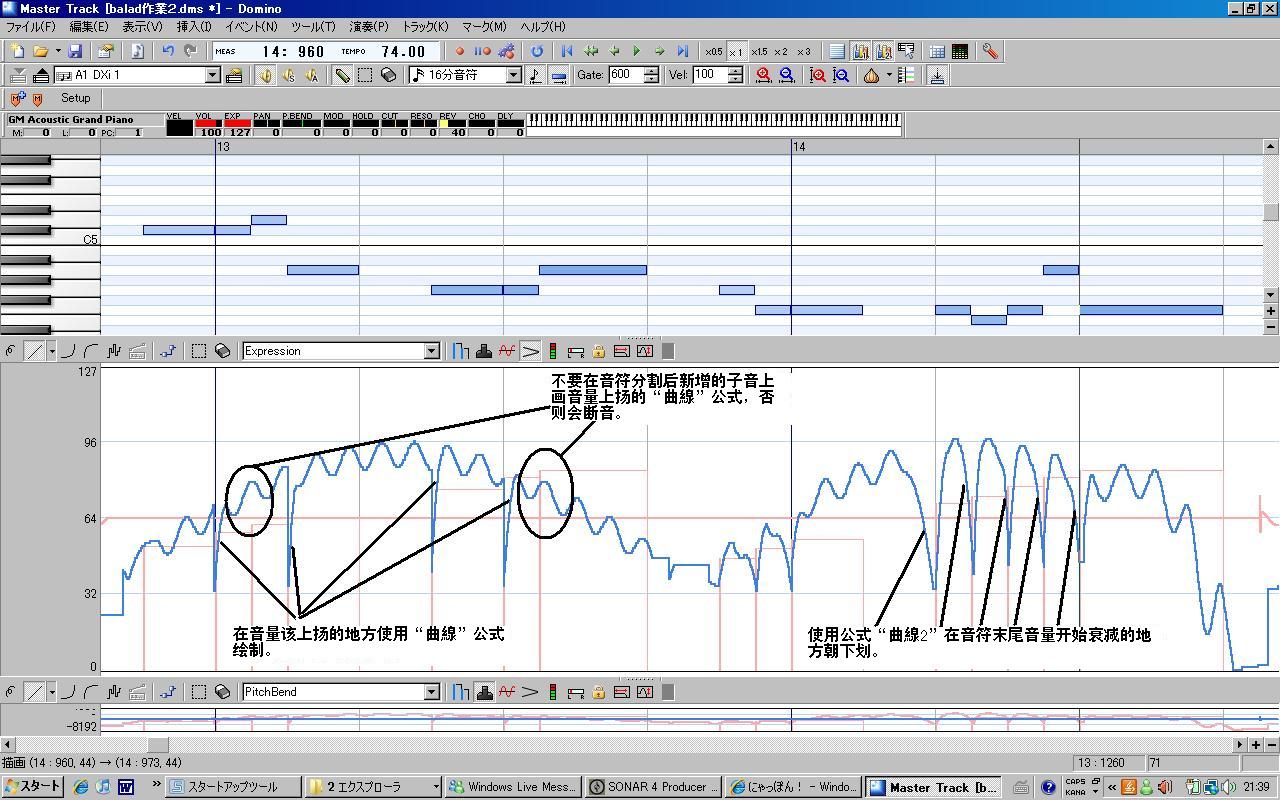The height and width of the screenshot is (800, 1280).
Task: Toggle the x2 playback speed button
Action: 781,52
